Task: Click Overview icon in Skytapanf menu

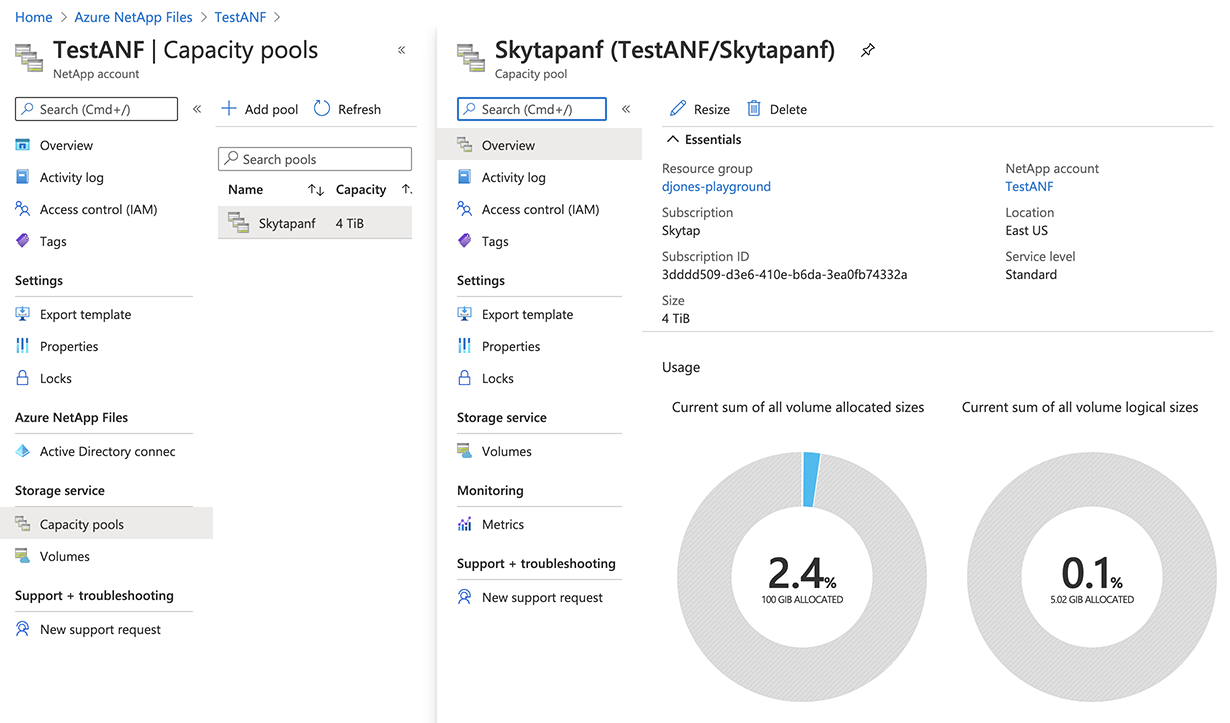Action: click(465, 145)
